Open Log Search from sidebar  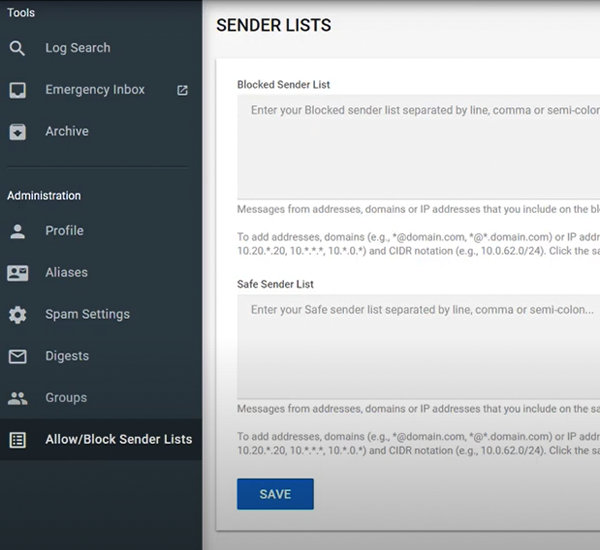[x=101, y=48]
